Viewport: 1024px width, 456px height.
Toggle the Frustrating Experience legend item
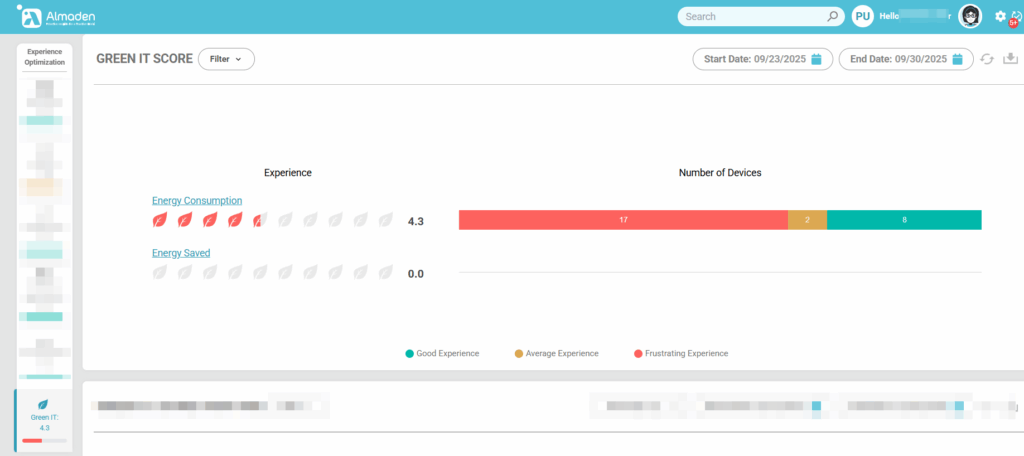pyautogui.click(x=680, y=353)
